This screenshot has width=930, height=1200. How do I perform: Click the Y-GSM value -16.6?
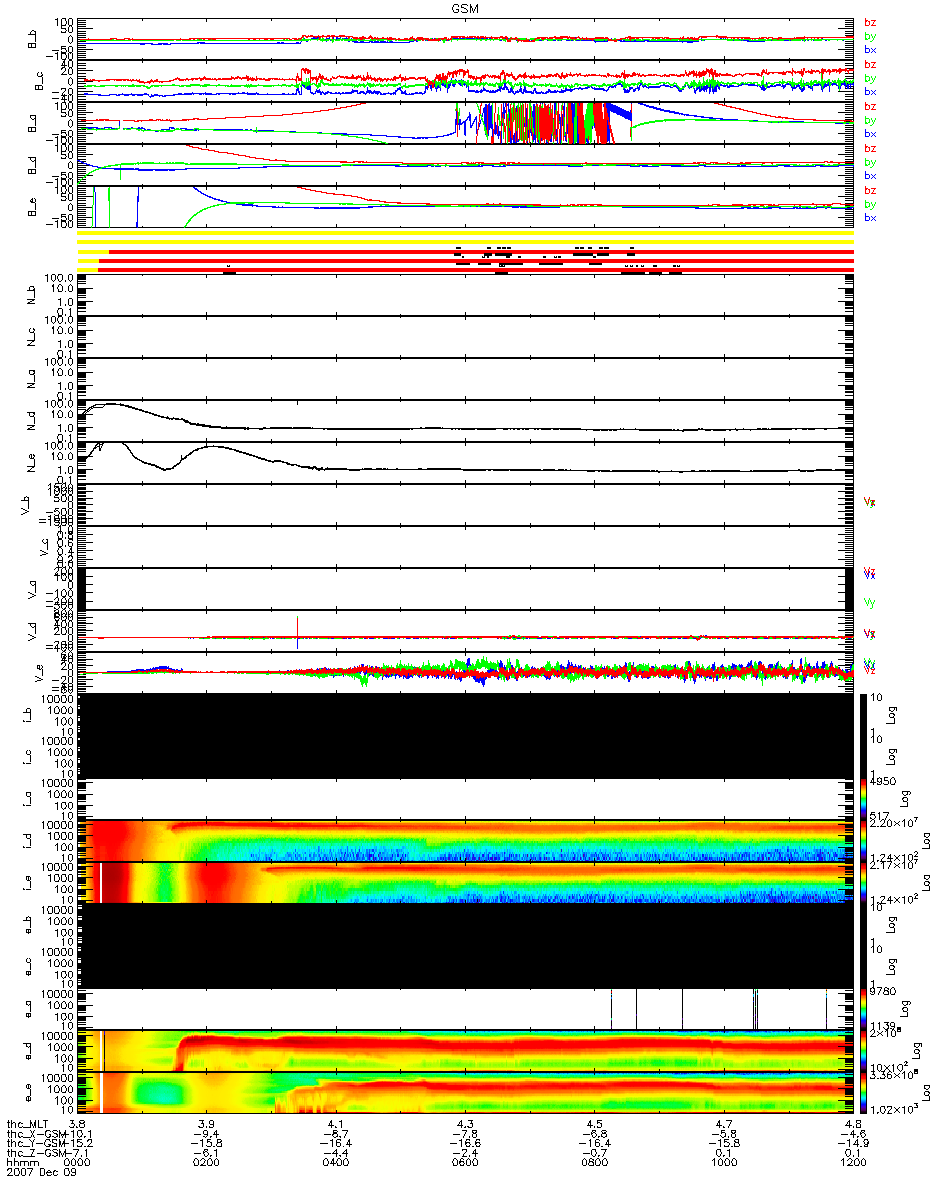point(465,1144)
